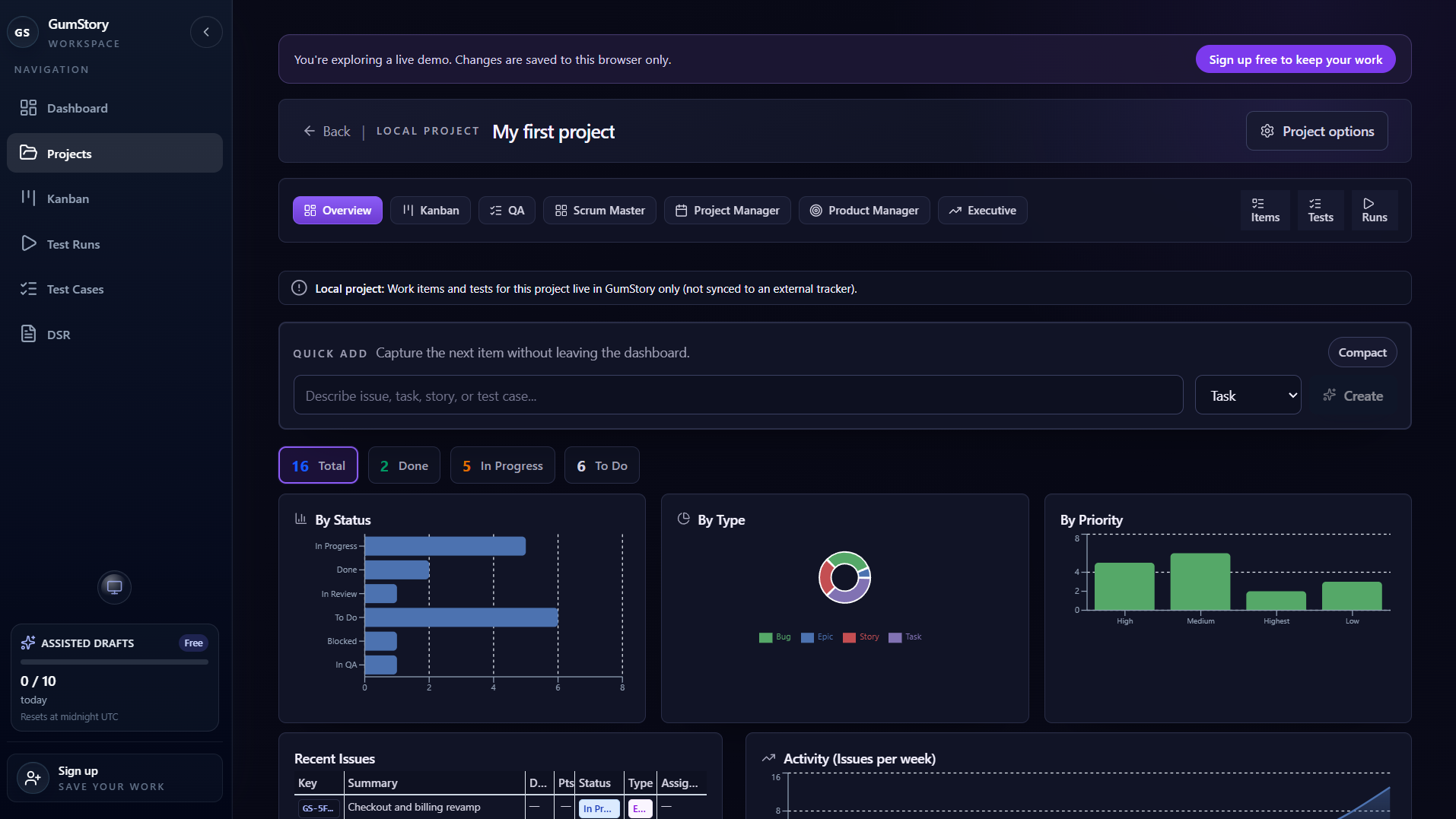This screenshot has height=819, width=1456.
Task: Open issue GS-5F key link
Action: point(317,808)
